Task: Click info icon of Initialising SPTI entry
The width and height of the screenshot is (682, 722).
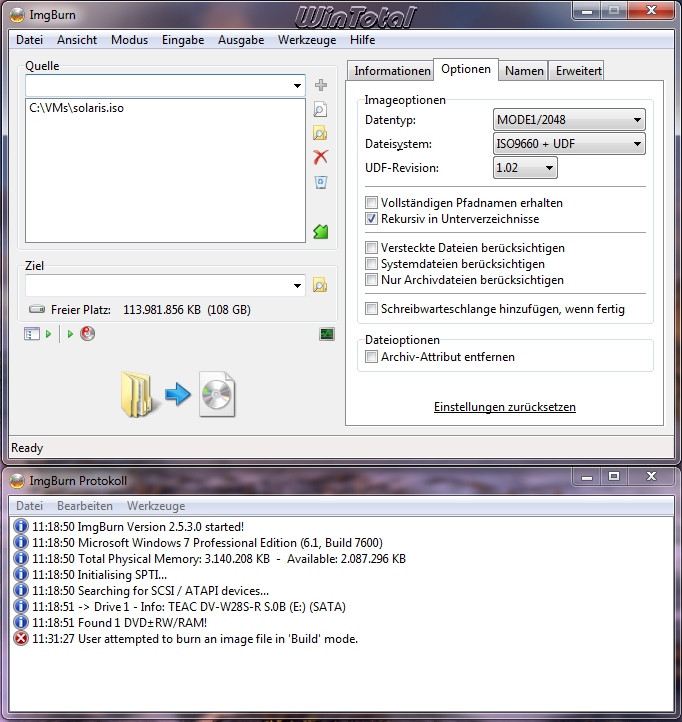Action: pyautogui.click(x=21, y=575)
